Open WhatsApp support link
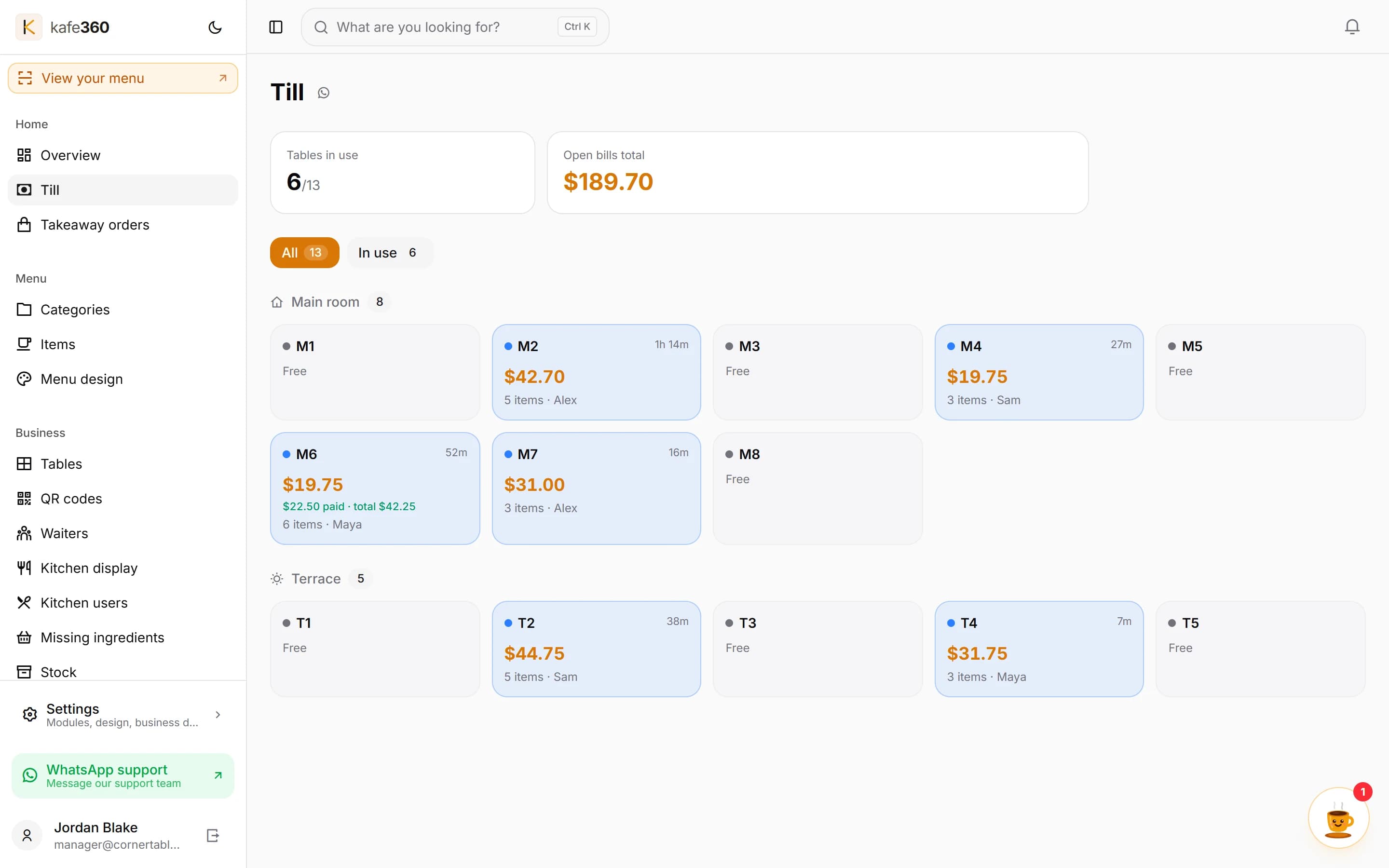Viewport: 1389px width, 868px height. 123,775
